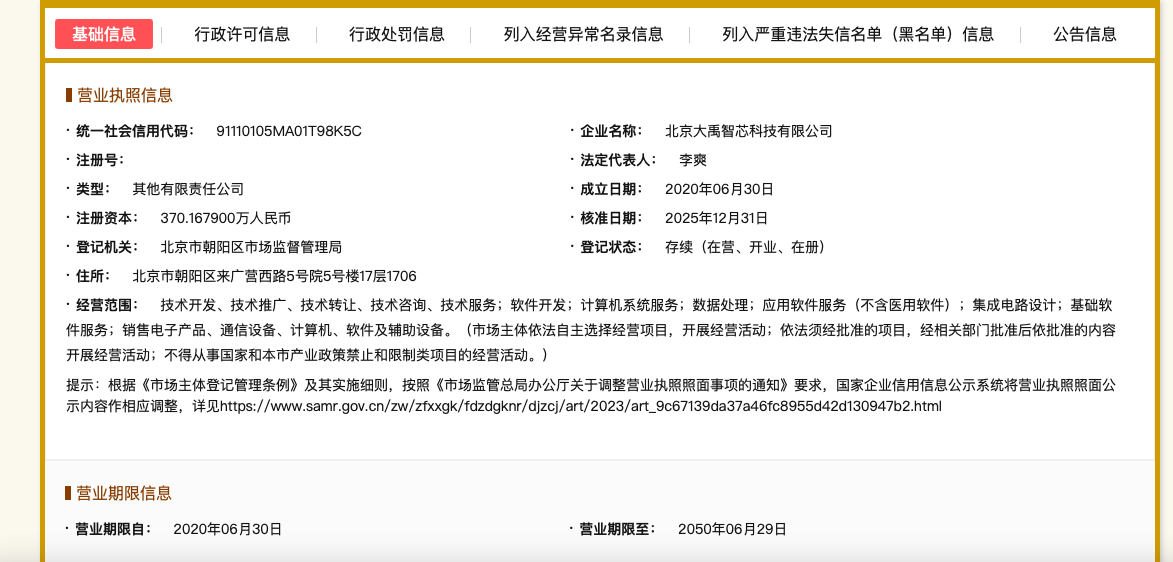Click business term start 2020年06月30日 beside 营业期限自
The image size is (1173, 562).
tap(227, 529)
